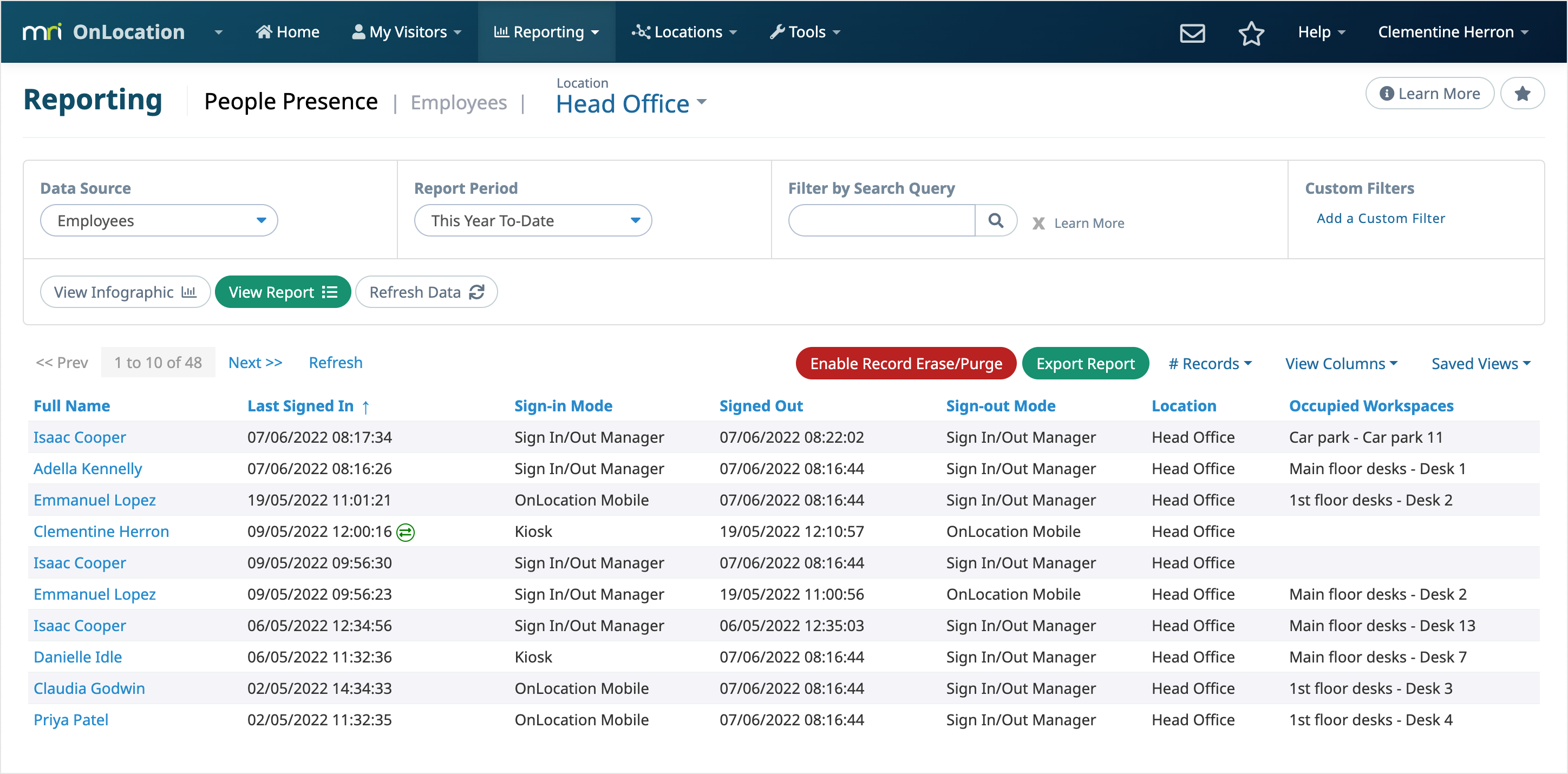Click Add a Custom Filter link
This screenshot has width=1568, height=774.
tap(1380, 219)
